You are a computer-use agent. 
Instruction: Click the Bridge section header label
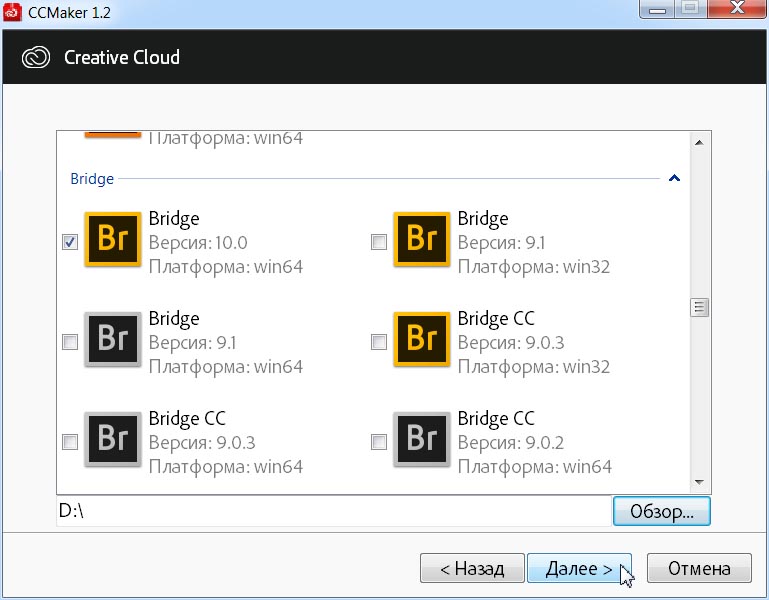(92, 179)
